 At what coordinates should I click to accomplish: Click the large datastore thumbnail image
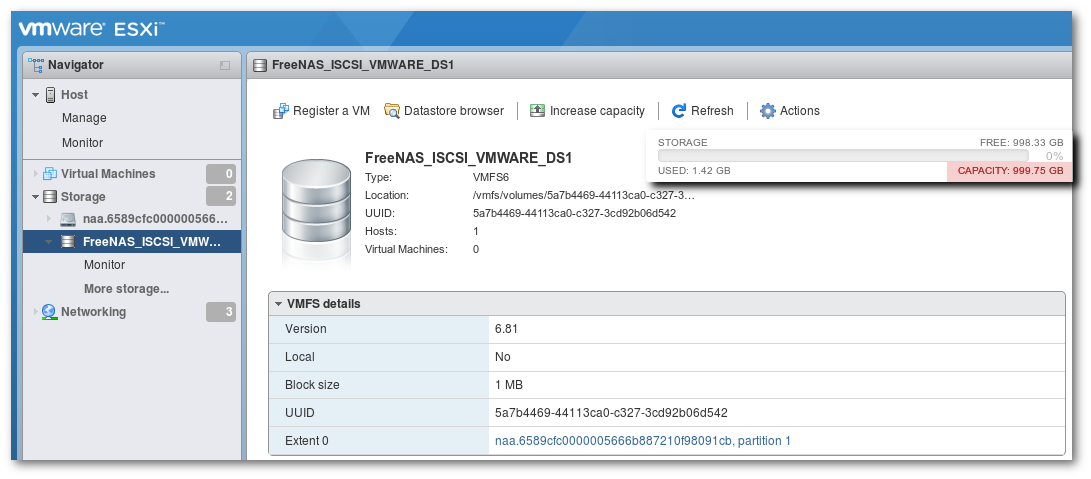click(315, 210)
